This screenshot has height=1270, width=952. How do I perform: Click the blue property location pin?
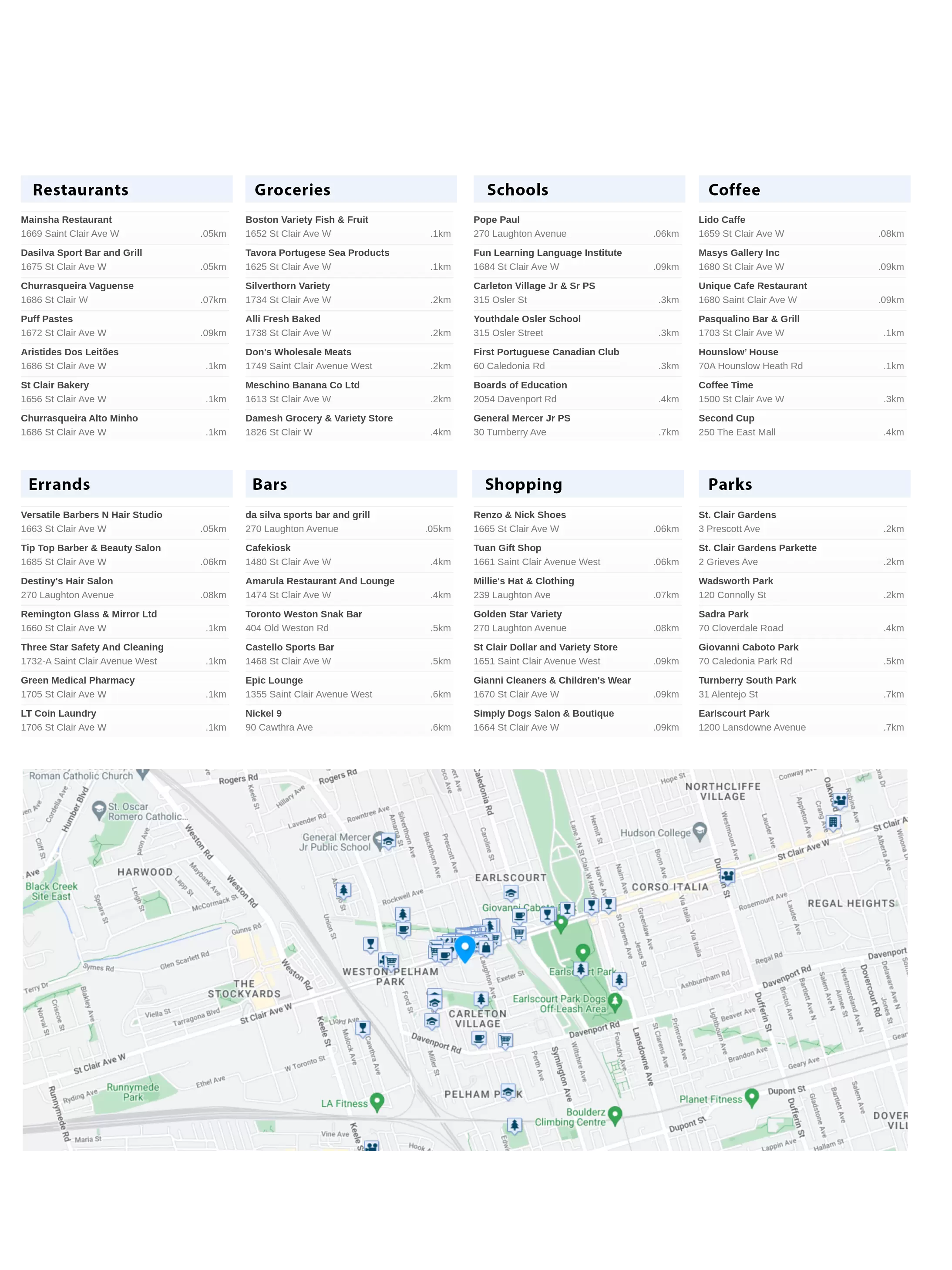(464, 947)
